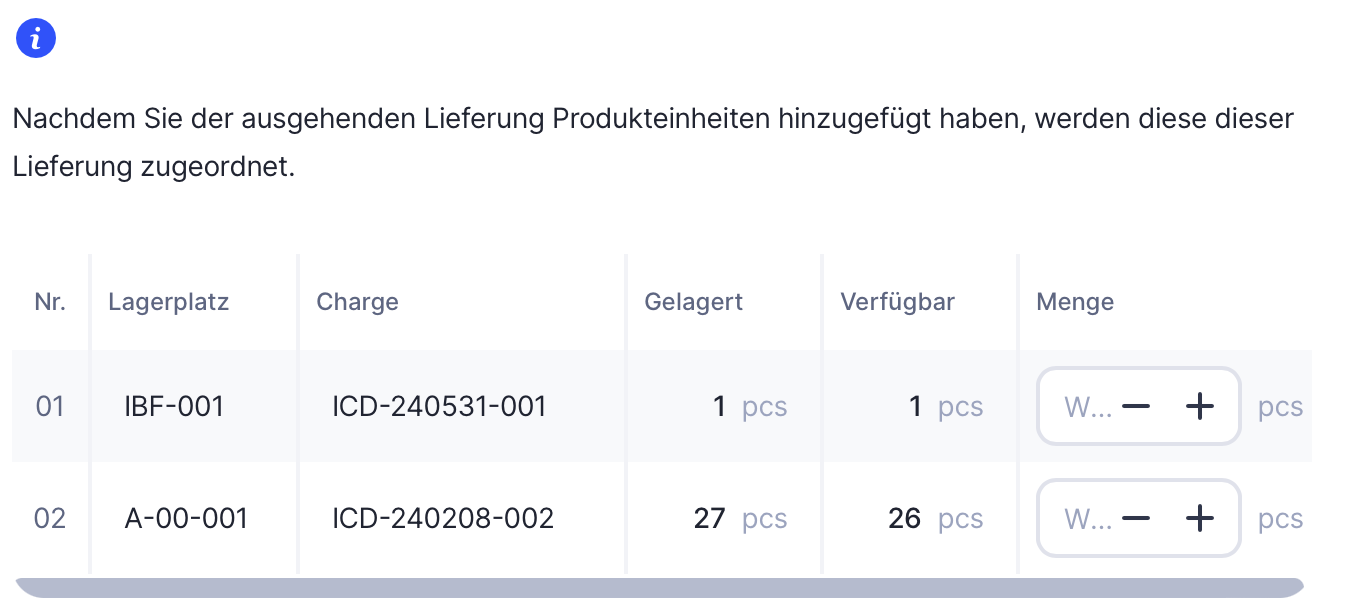
Task: Select storage location IBF-001 cell
Action: click(x=174, y=407)
